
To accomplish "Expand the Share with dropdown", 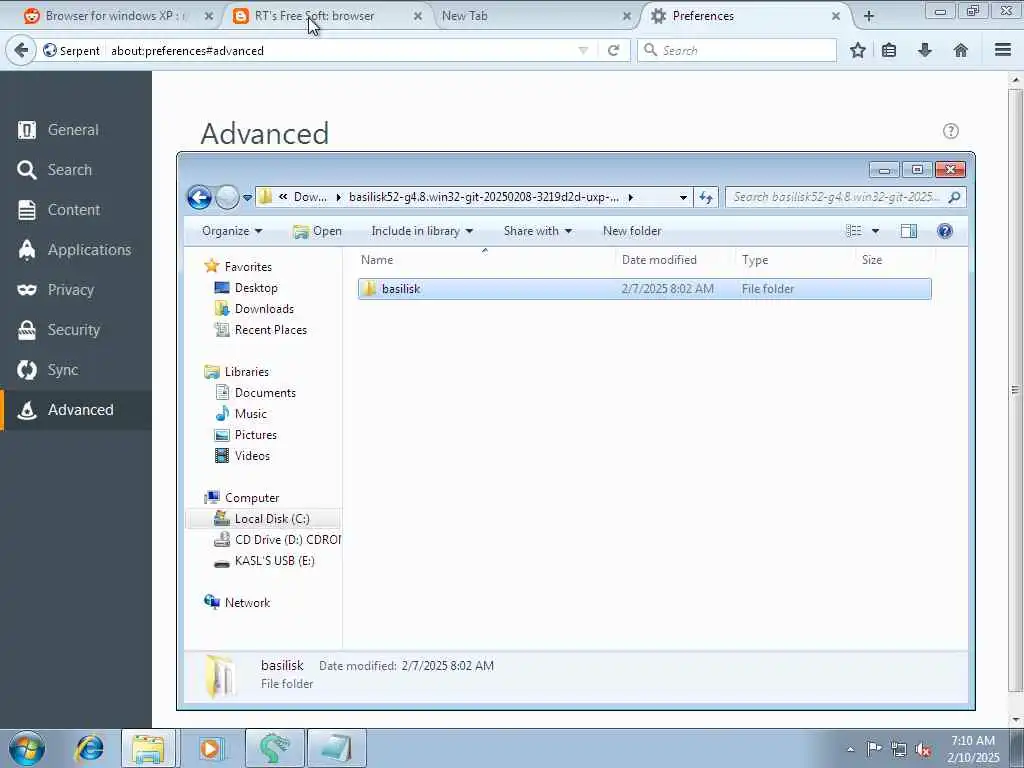I will click(x=537, y=231).
